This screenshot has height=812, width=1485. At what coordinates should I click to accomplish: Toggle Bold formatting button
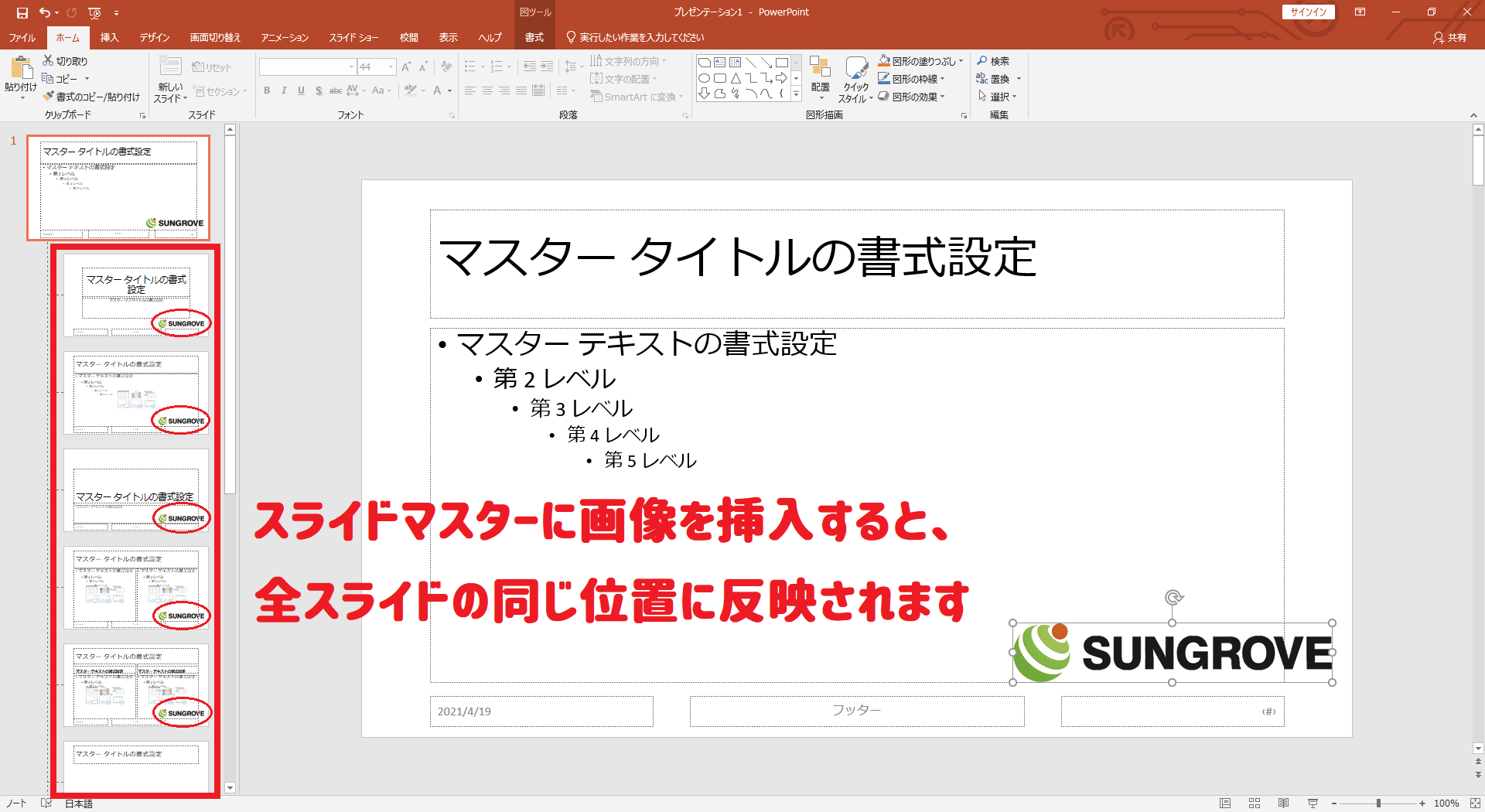tap(267, 90)
